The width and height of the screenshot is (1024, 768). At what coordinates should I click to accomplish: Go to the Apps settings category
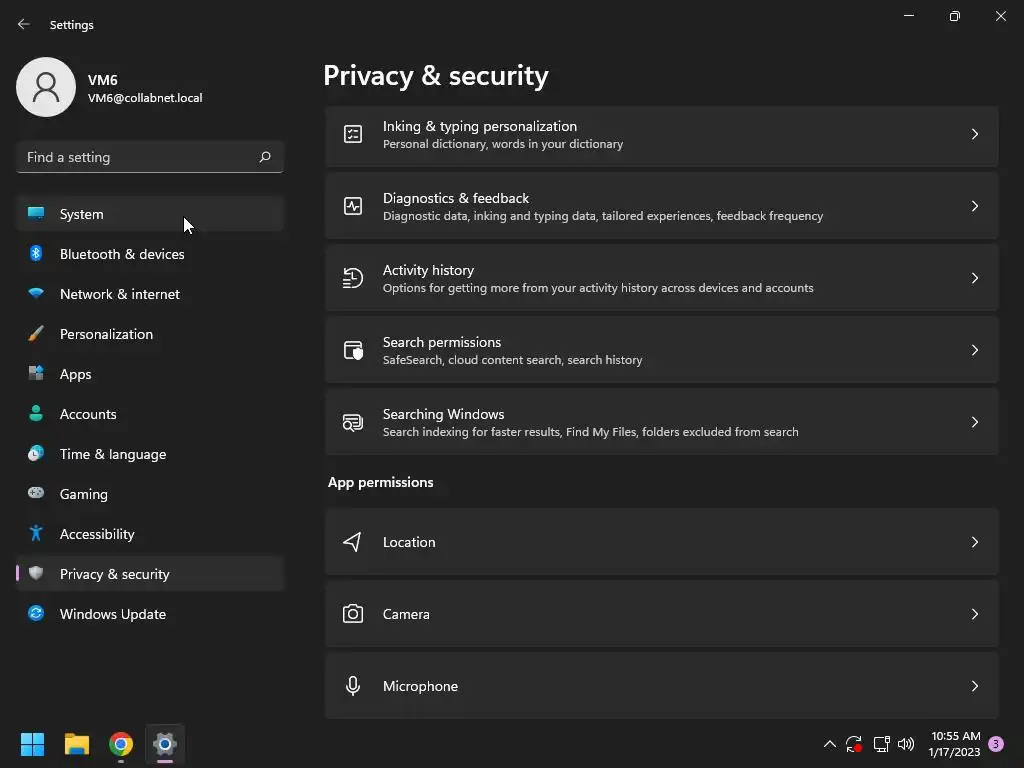click(76, 374)
